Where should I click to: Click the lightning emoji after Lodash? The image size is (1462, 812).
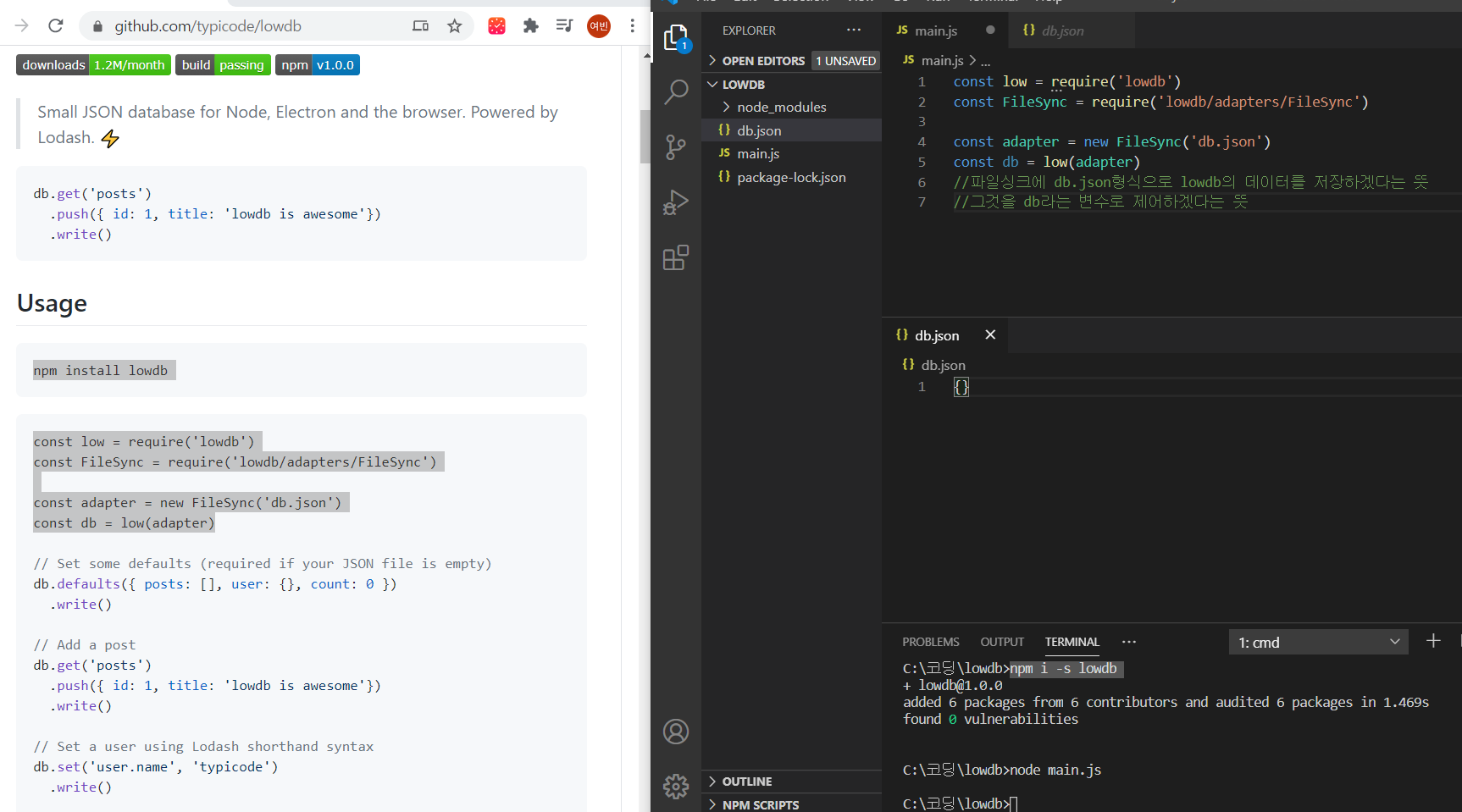point(110,138)
